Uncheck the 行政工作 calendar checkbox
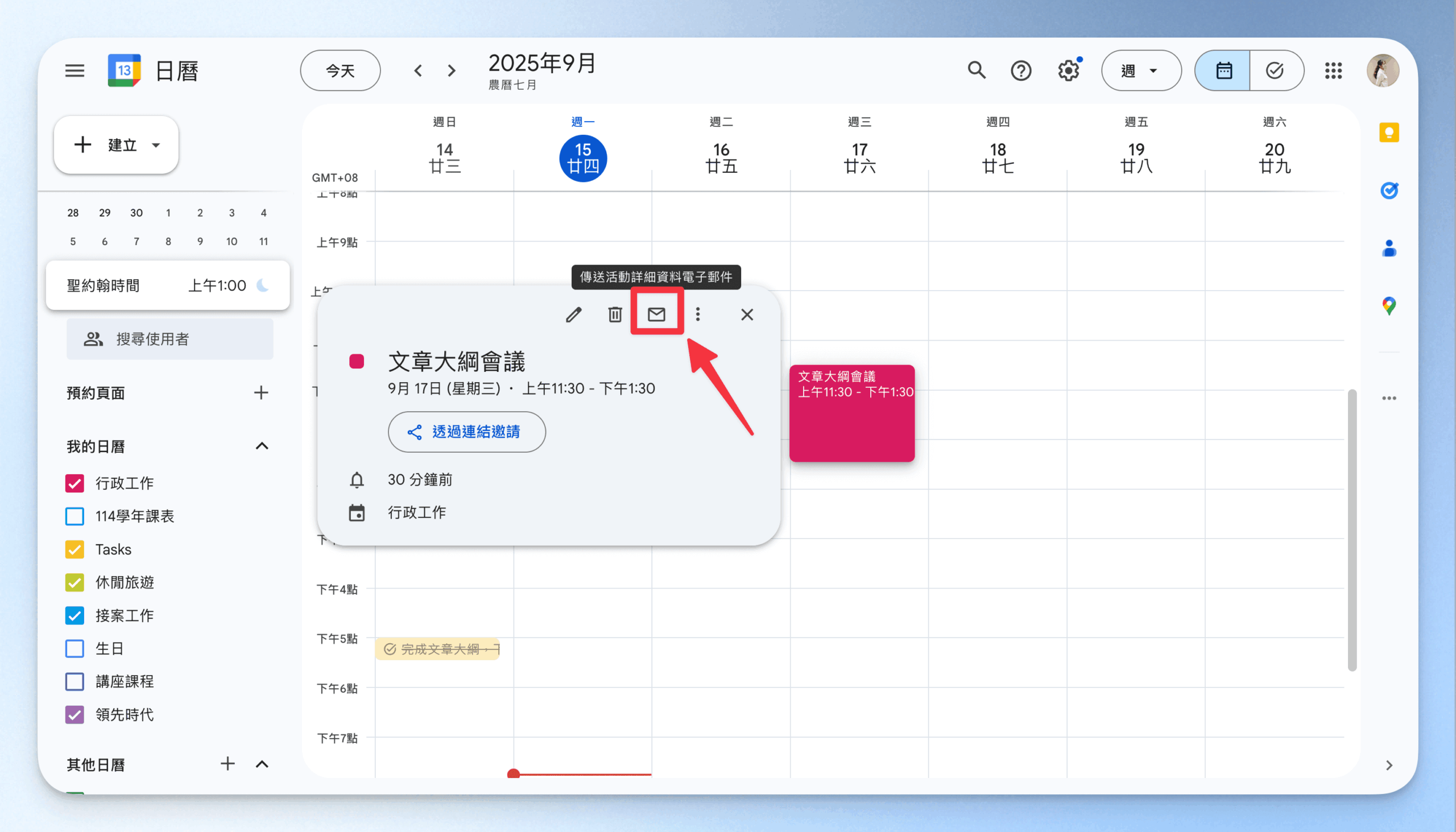The height and width of the screenshot is (832, 1456). (x=75, y=483)
